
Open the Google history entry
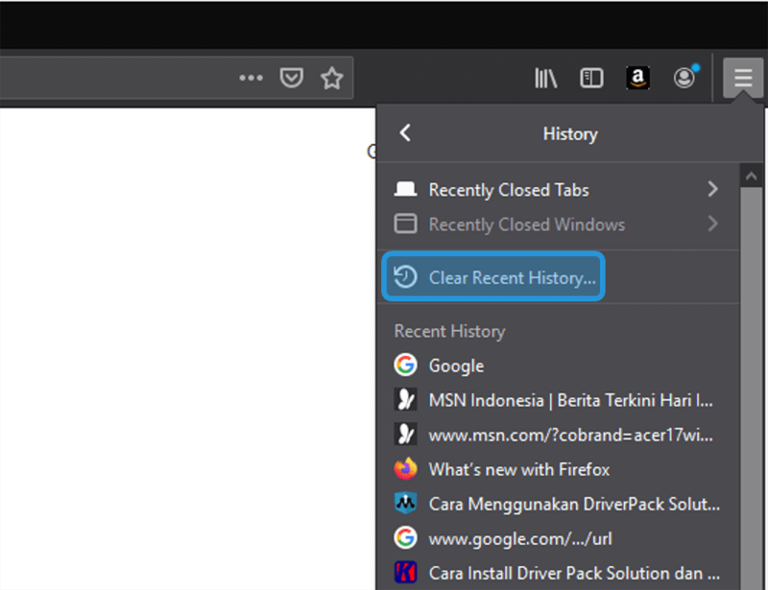pyautogui.click(x=558, y=365)
